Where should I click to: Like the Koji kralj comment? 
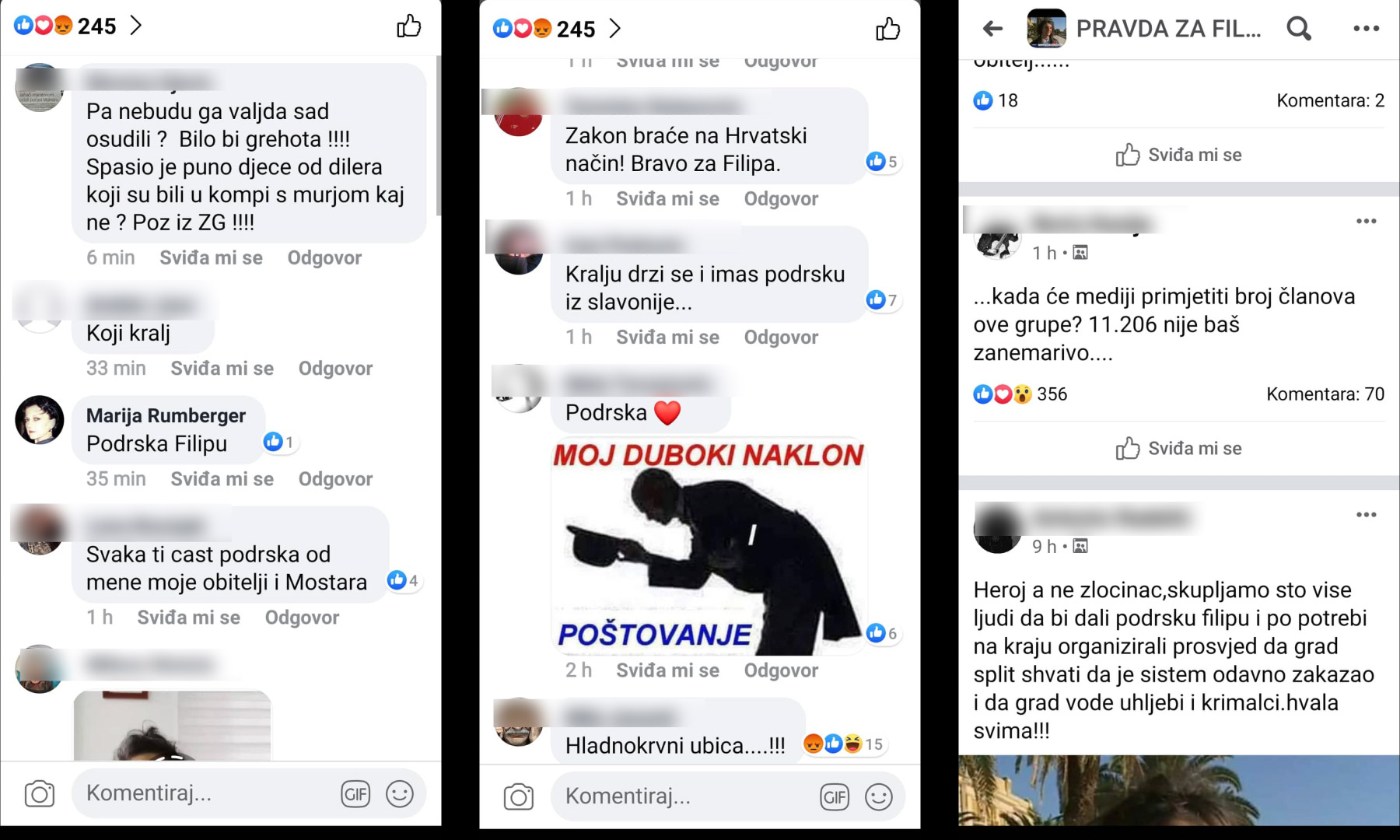(222, 369)
